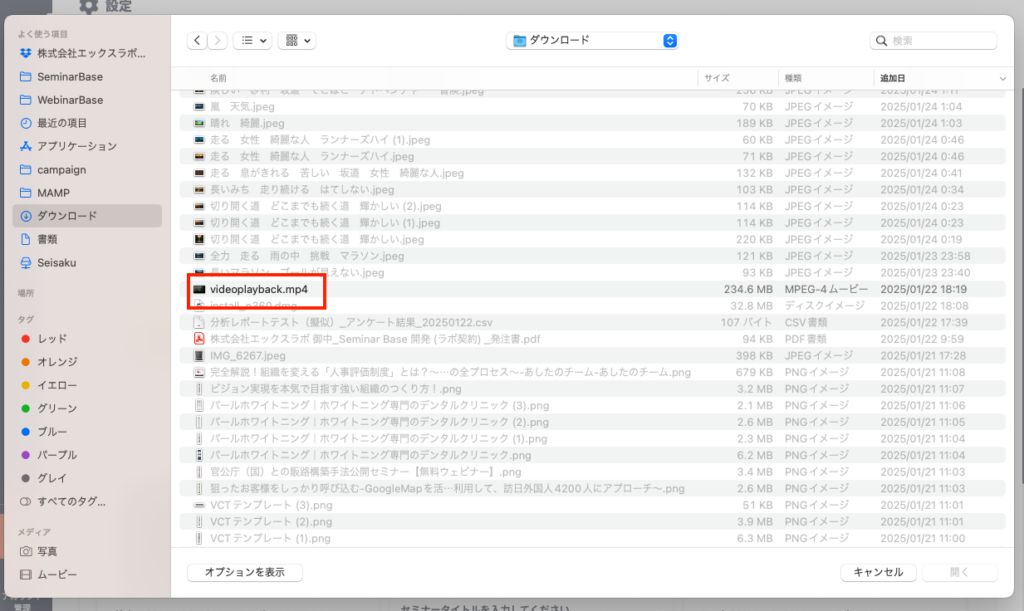Image resolution: width=1024 pixels, height=611 pixels.
Task: Click the パープル purple tag
Action: pyautogui.click(x=57, y=455)
